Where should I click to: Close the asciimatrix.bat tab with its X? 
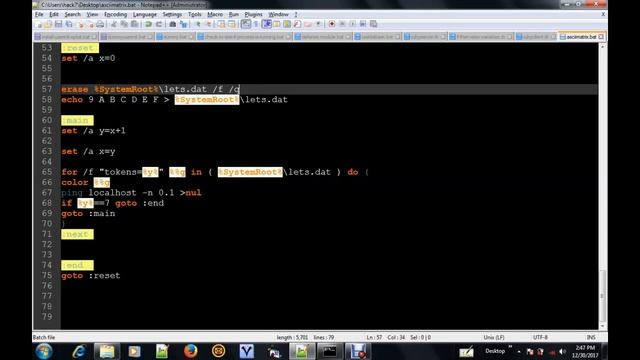[601, 37]
